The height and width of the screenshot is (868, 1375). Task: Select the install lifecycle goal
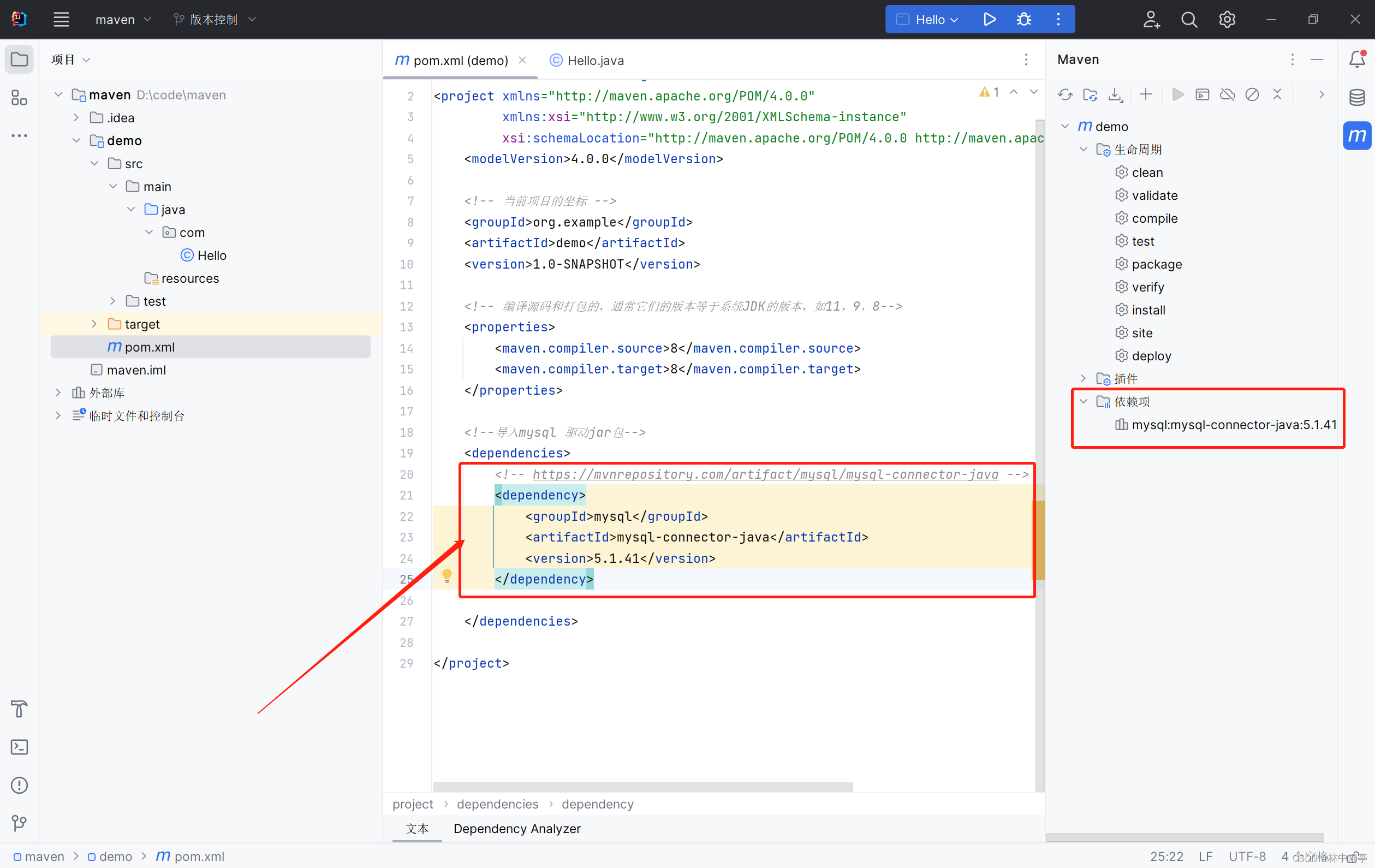coord(1140,310)
